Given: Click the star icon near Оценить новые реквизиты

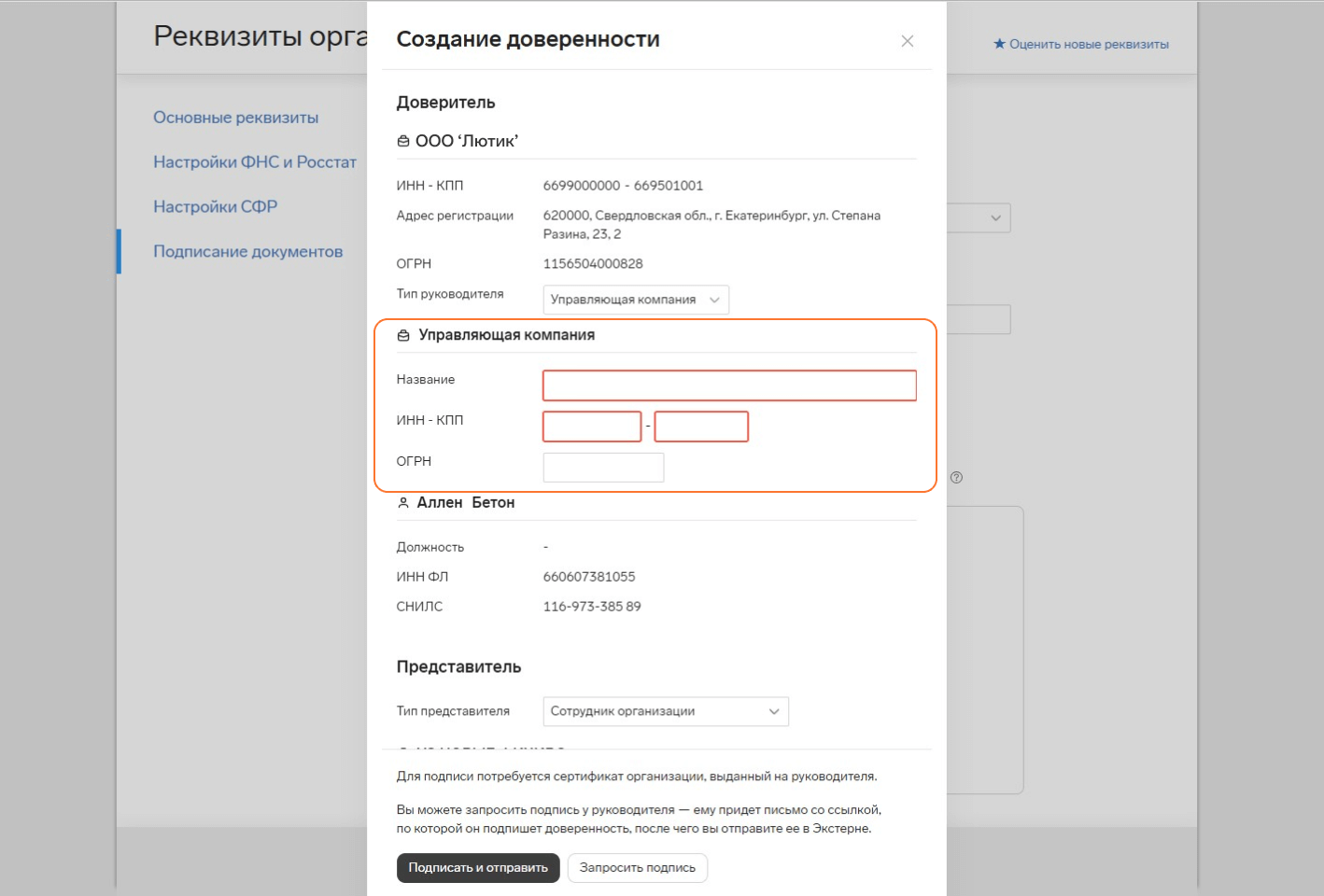Looking at the screenshot, I should pos(999,44).
